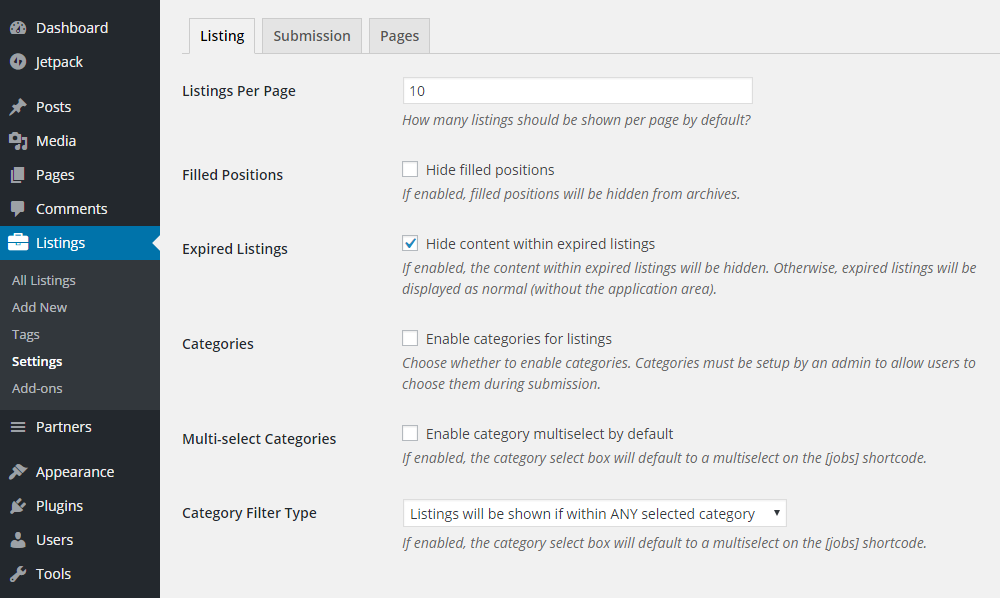Open the Media library icon
The width and height of the screenshot is (1000, 598).
pos(21,140)
